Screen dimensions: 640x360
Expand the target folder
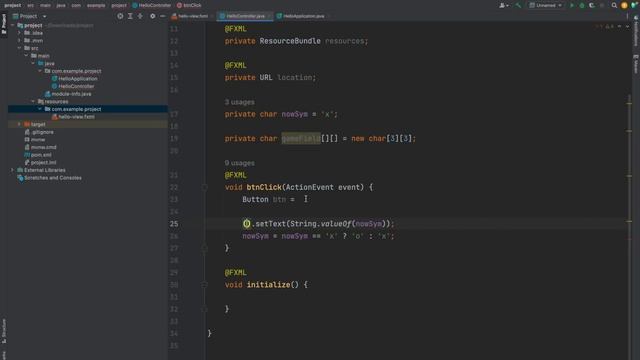[19, 124]
